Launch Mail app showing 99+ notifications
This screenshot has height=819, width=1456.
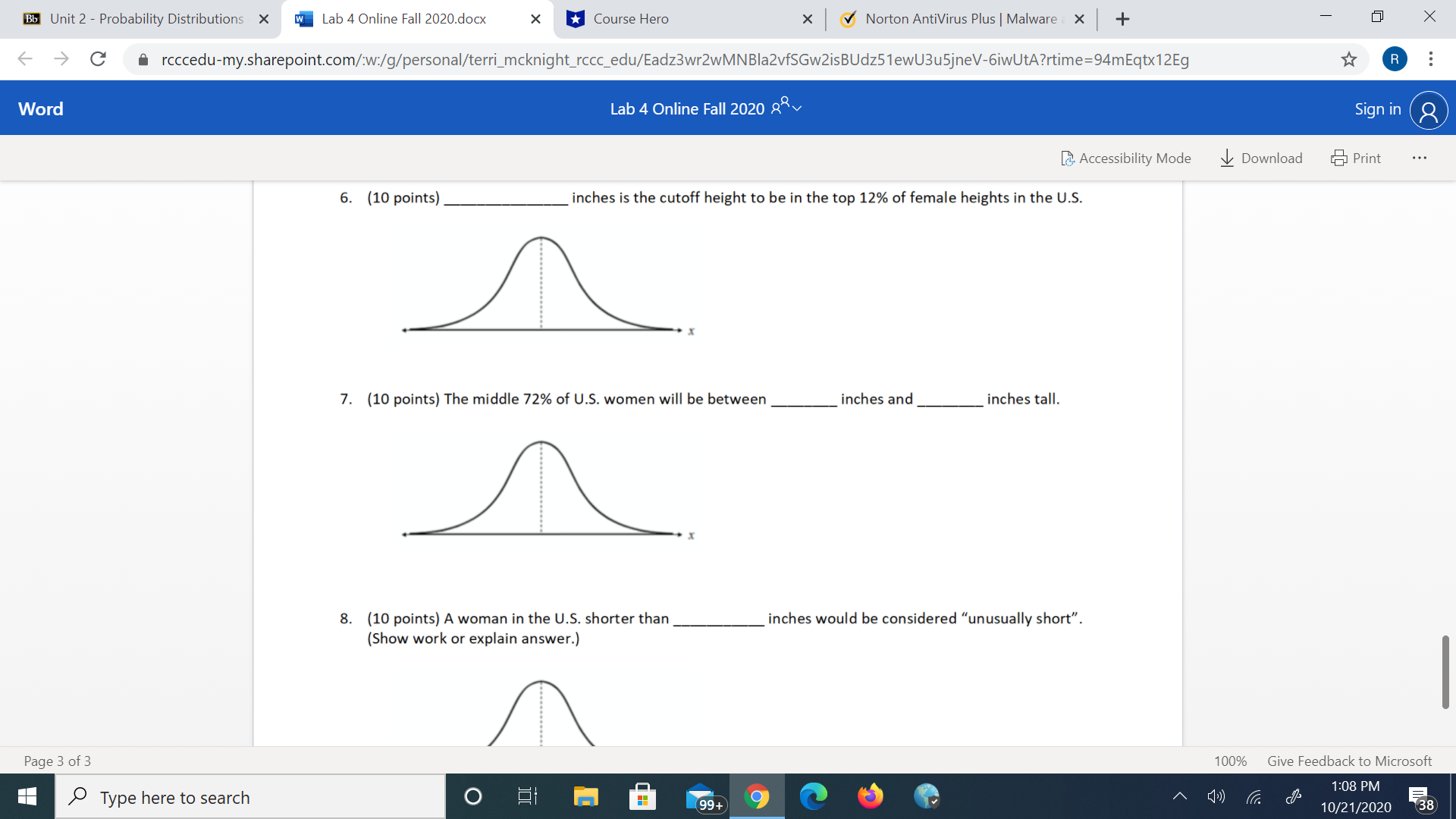tap(699, 796)
